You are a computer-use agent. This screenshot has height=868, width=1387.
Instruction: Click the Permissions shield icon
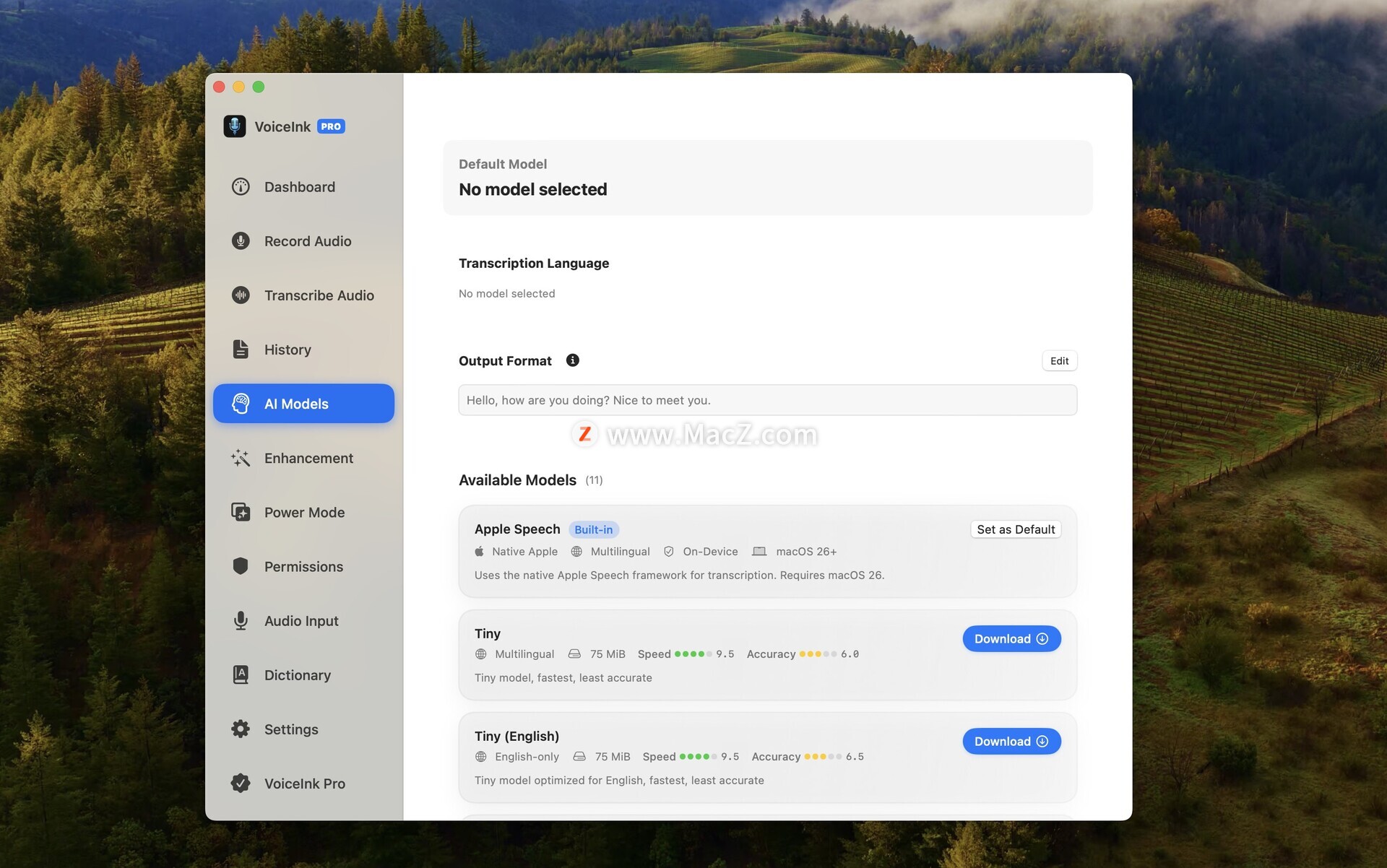(241, 566)
